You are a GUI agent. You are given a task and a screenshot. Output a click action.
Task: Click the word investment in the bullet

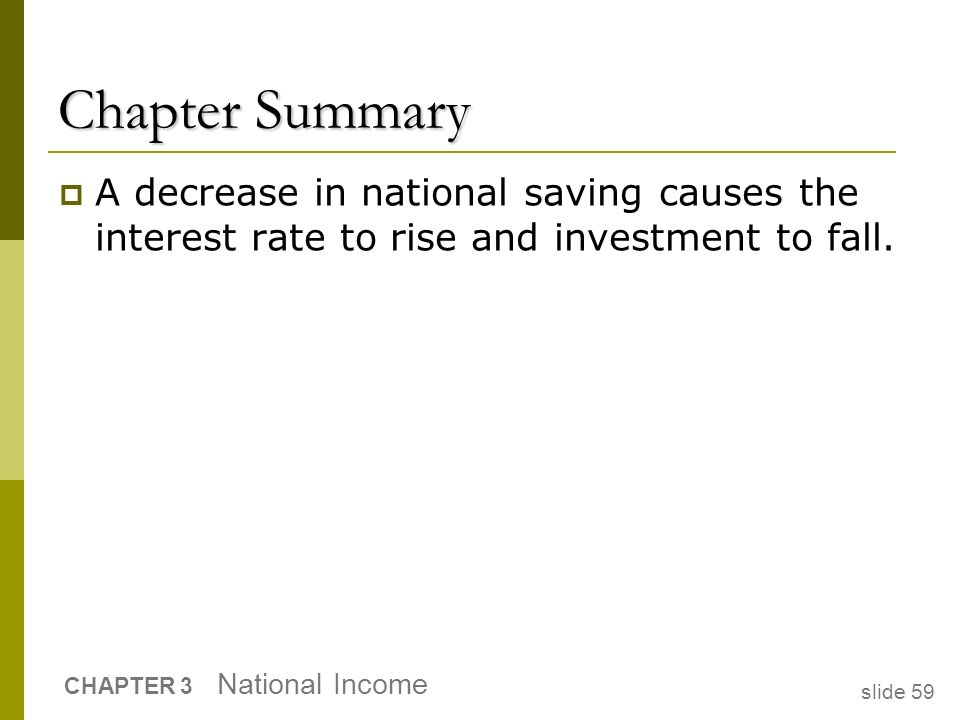[x=657, y=238]
